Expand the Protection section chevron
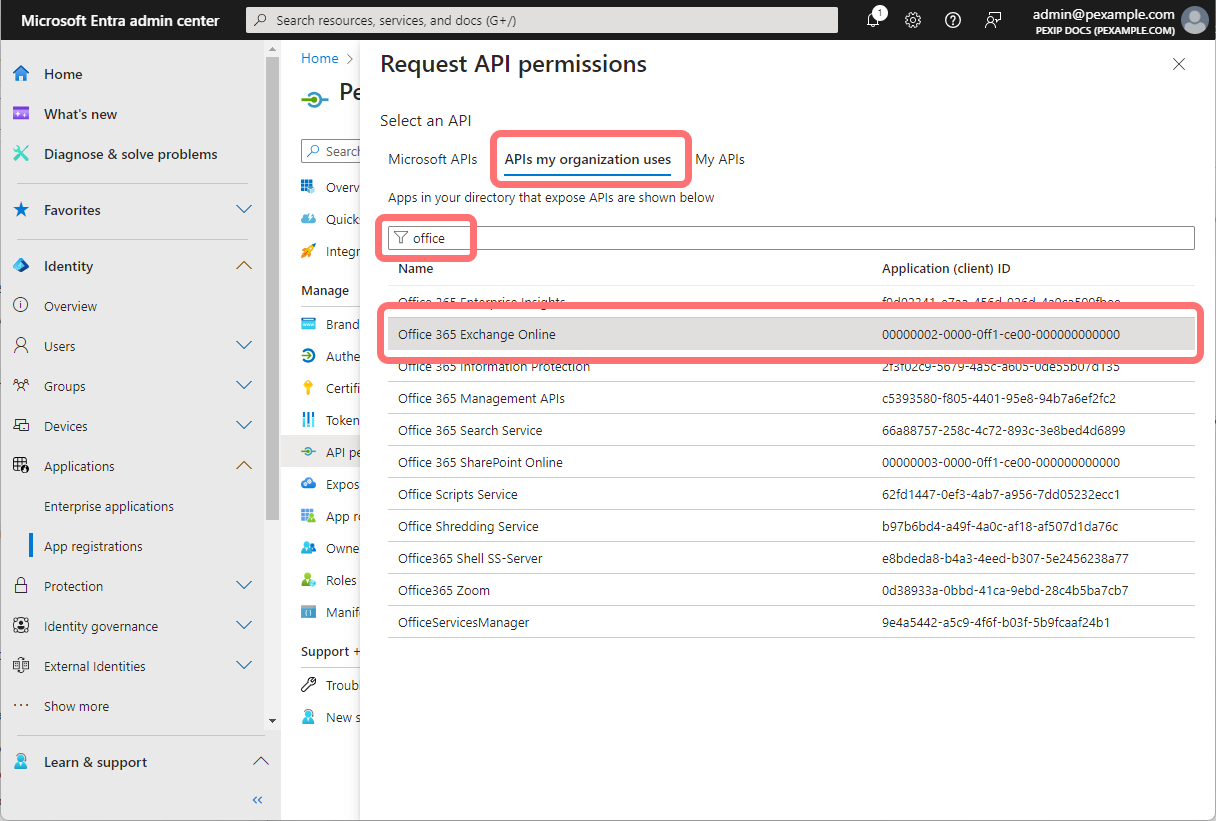Screen dimensions: 1216x821 pos(243,586)
